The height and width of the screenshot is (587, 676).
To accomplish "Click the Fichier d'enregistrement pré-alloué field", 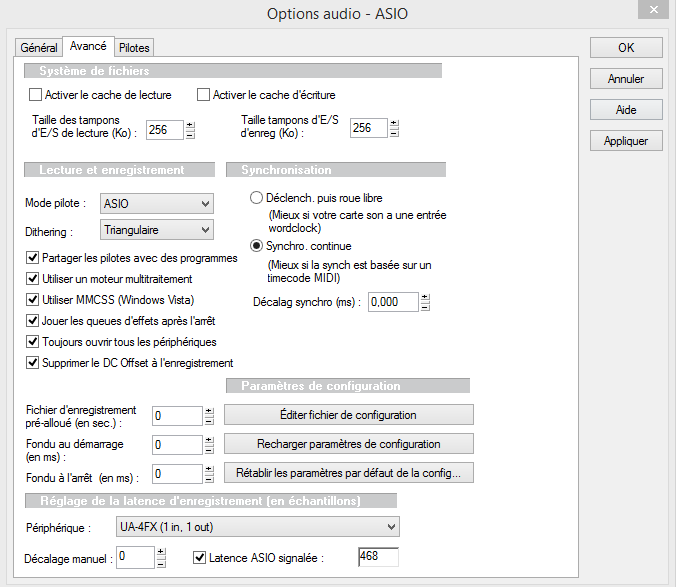I will tap(177, 416).
